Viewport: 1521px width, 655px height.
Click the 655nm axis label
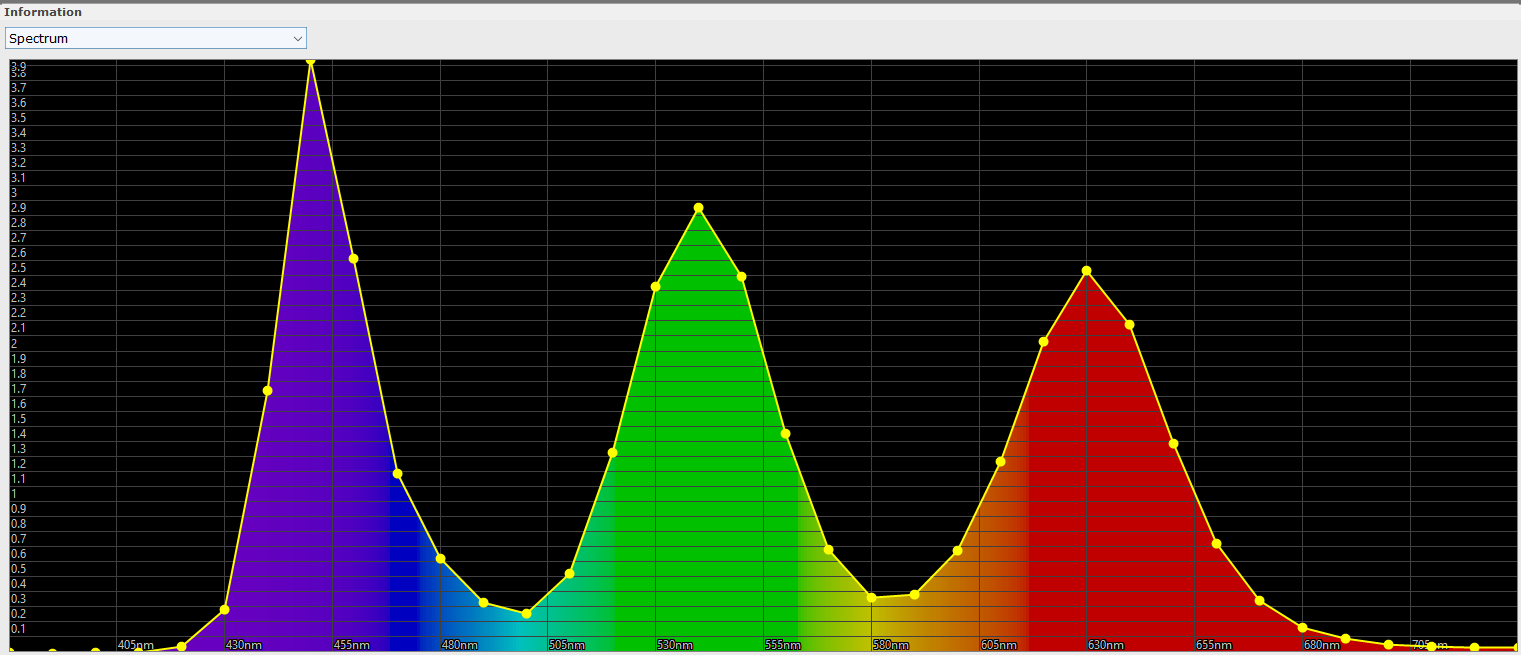click(1214, 645)
